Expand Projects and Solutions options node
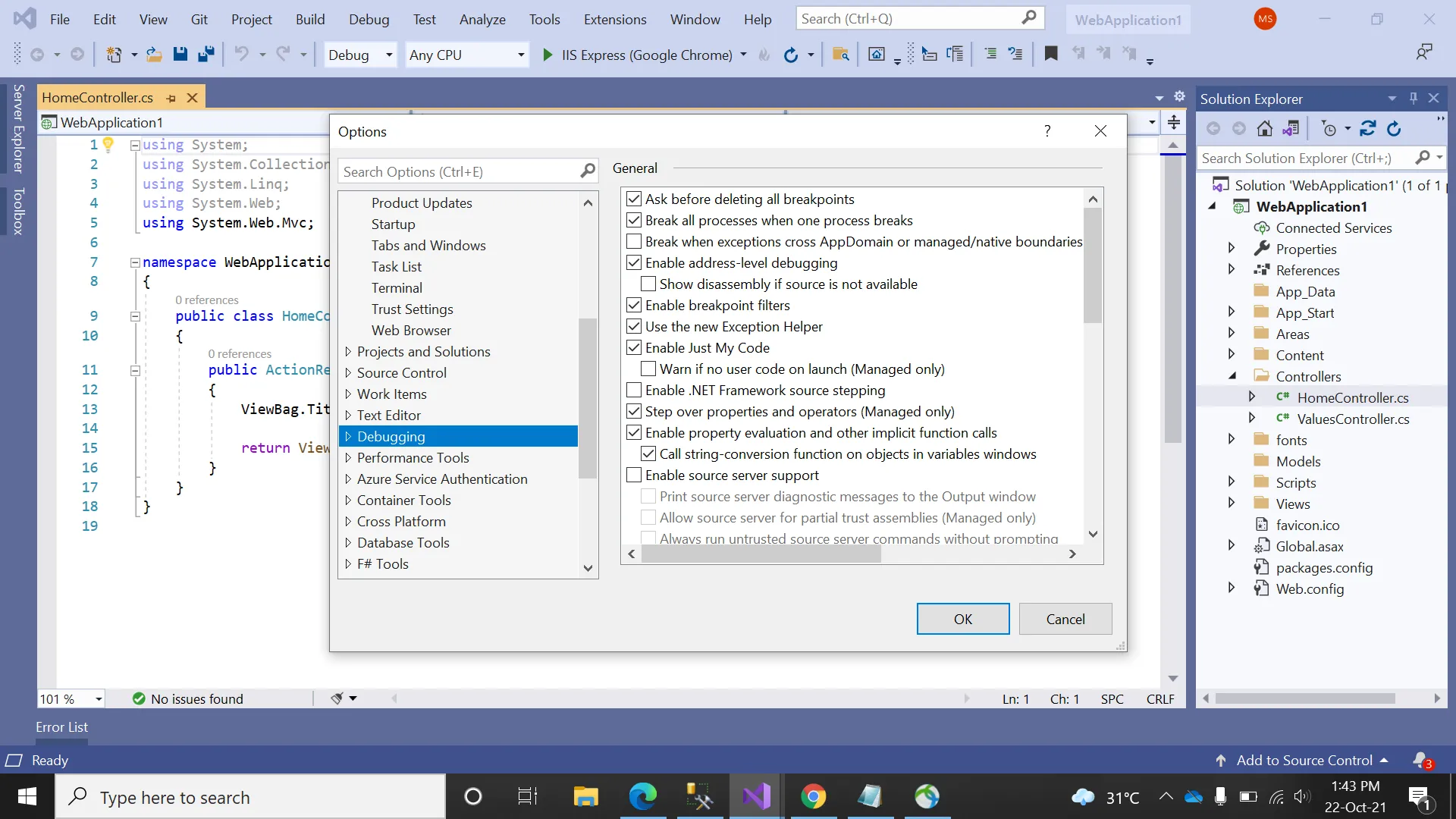The image size is (1456, 819). pyautogui.click(x=348, y=352)
